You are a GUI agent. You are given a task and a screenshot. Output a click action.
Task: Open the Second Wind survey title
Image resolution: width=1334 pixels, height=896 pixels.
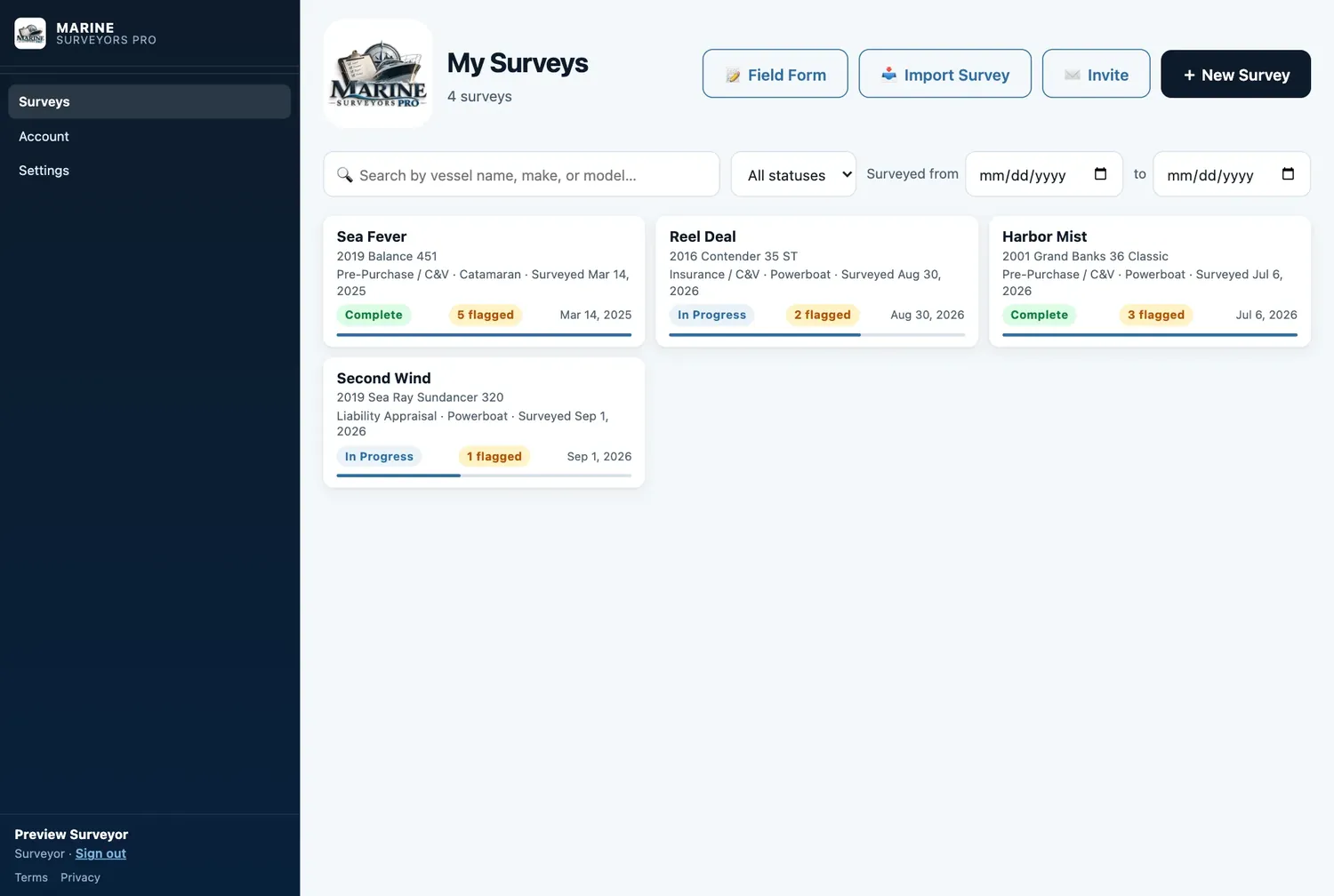click(x=383, y=378)
